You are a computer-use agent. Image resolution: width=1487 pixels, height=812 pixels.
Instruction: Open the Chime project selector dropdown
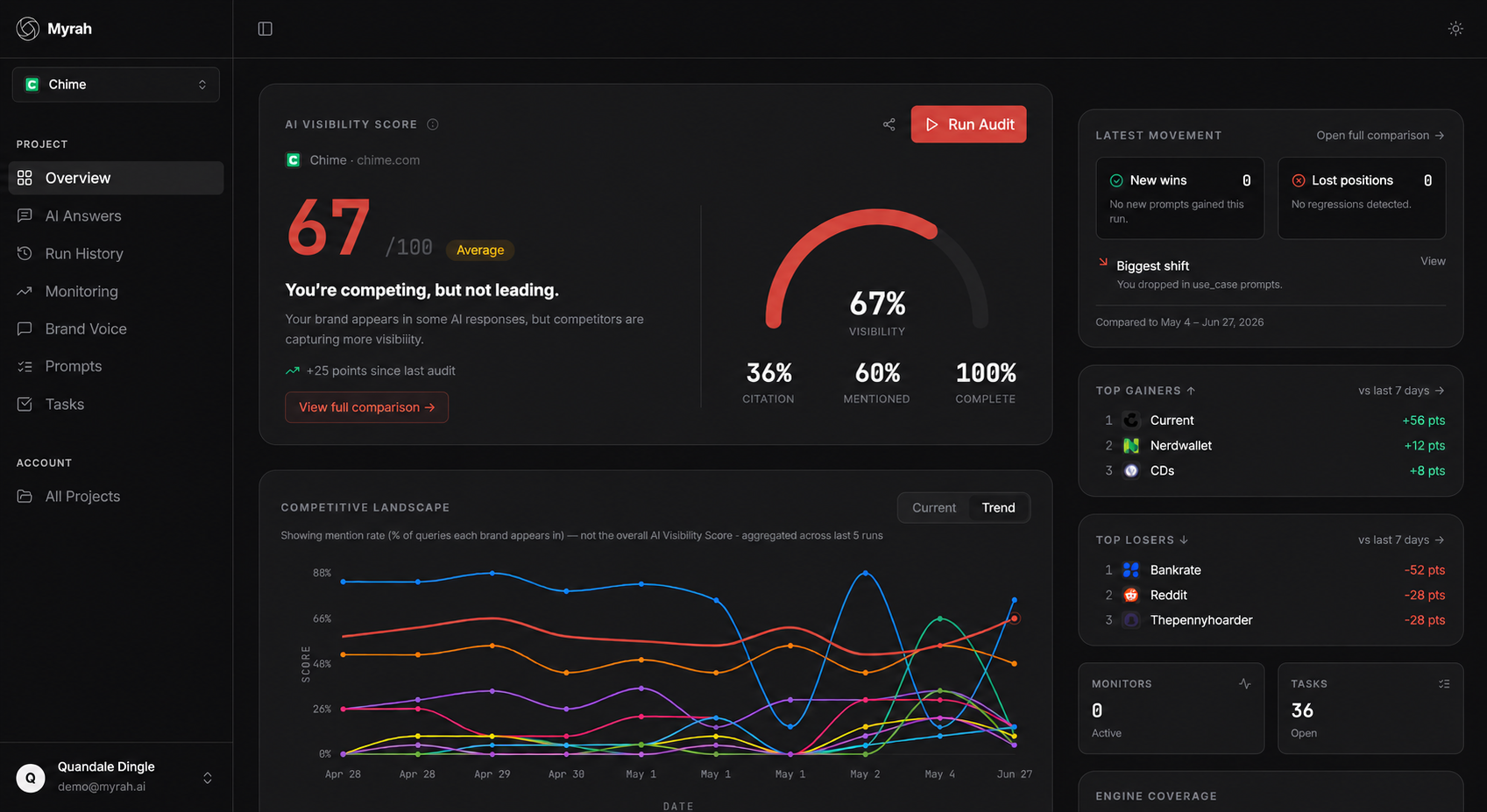tap(116, 84)
